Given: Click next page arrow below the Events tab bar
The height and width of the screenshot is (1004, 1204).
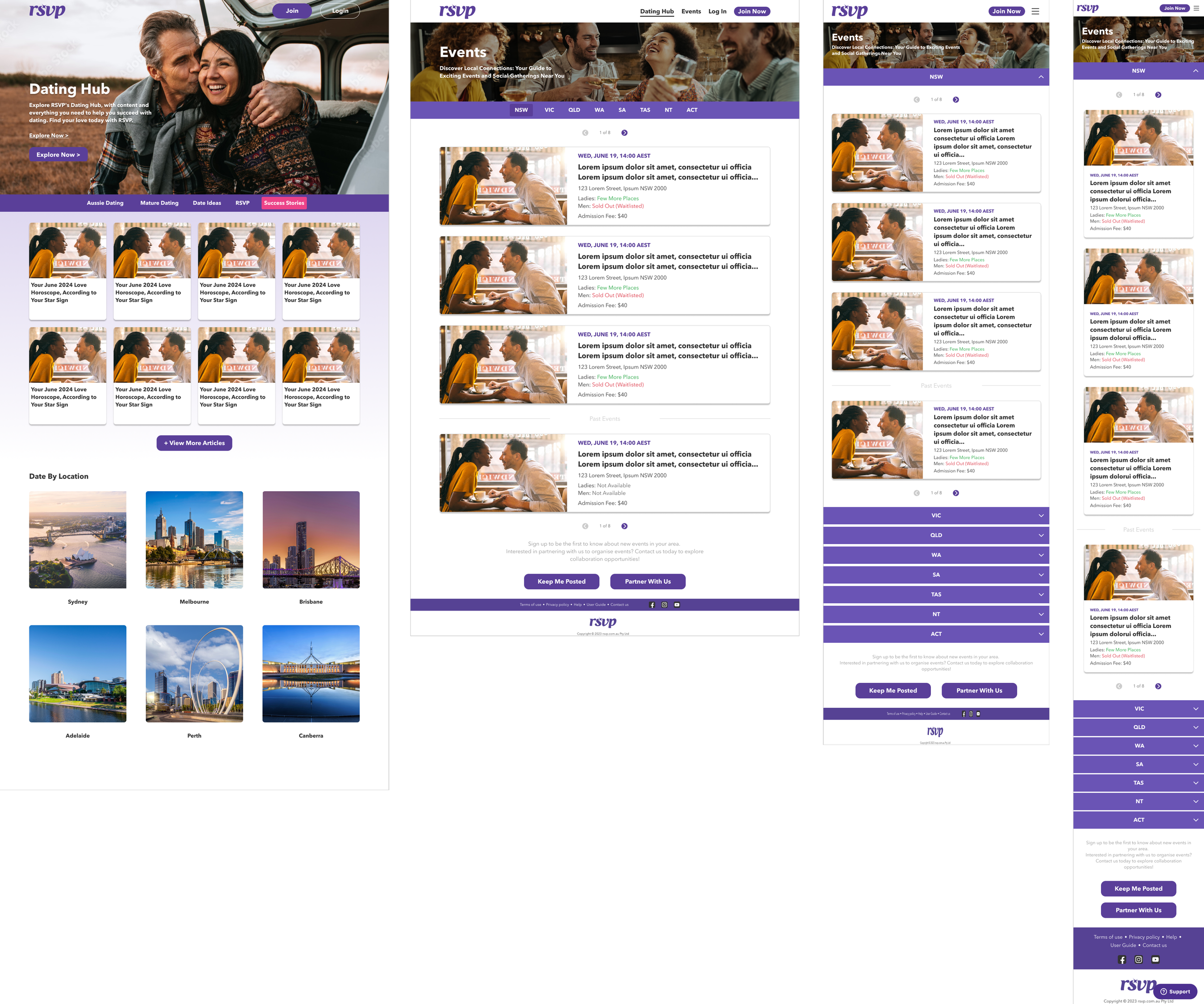Looking at the screenshot, I should 624,133.
